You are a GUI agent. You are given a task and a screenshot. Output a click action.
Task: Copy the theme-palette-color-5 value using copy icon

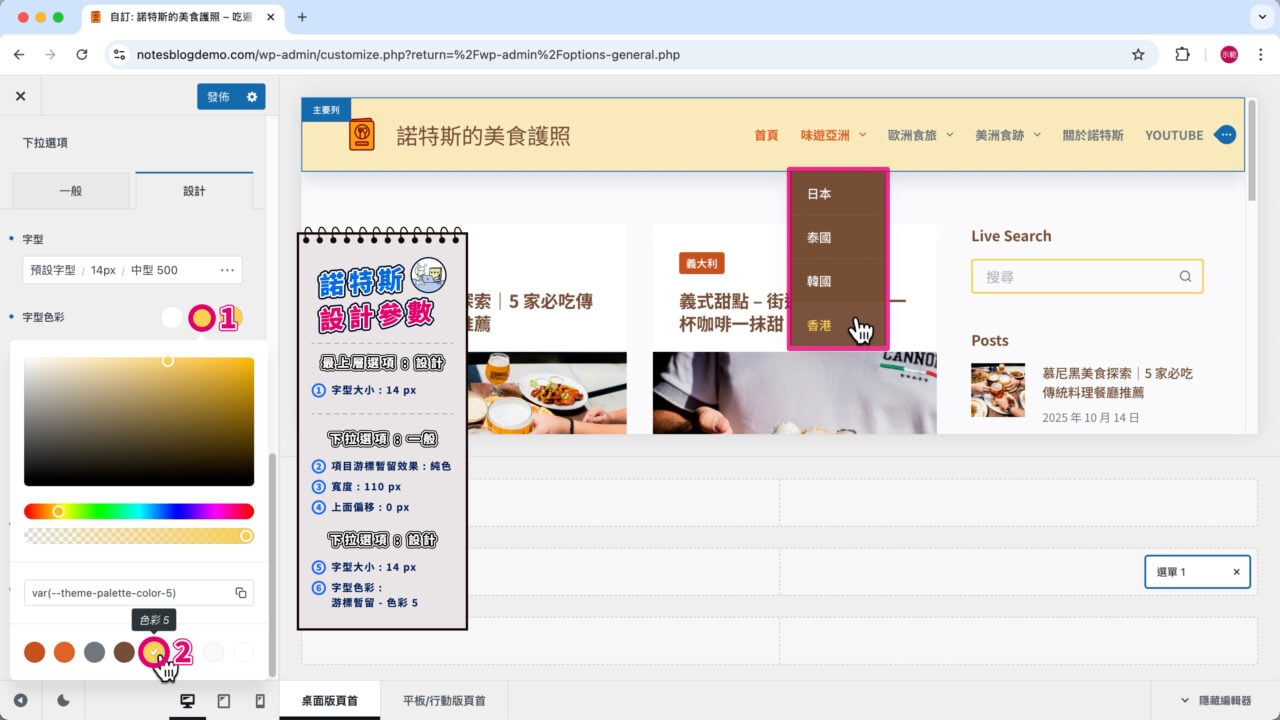point(240,592)
